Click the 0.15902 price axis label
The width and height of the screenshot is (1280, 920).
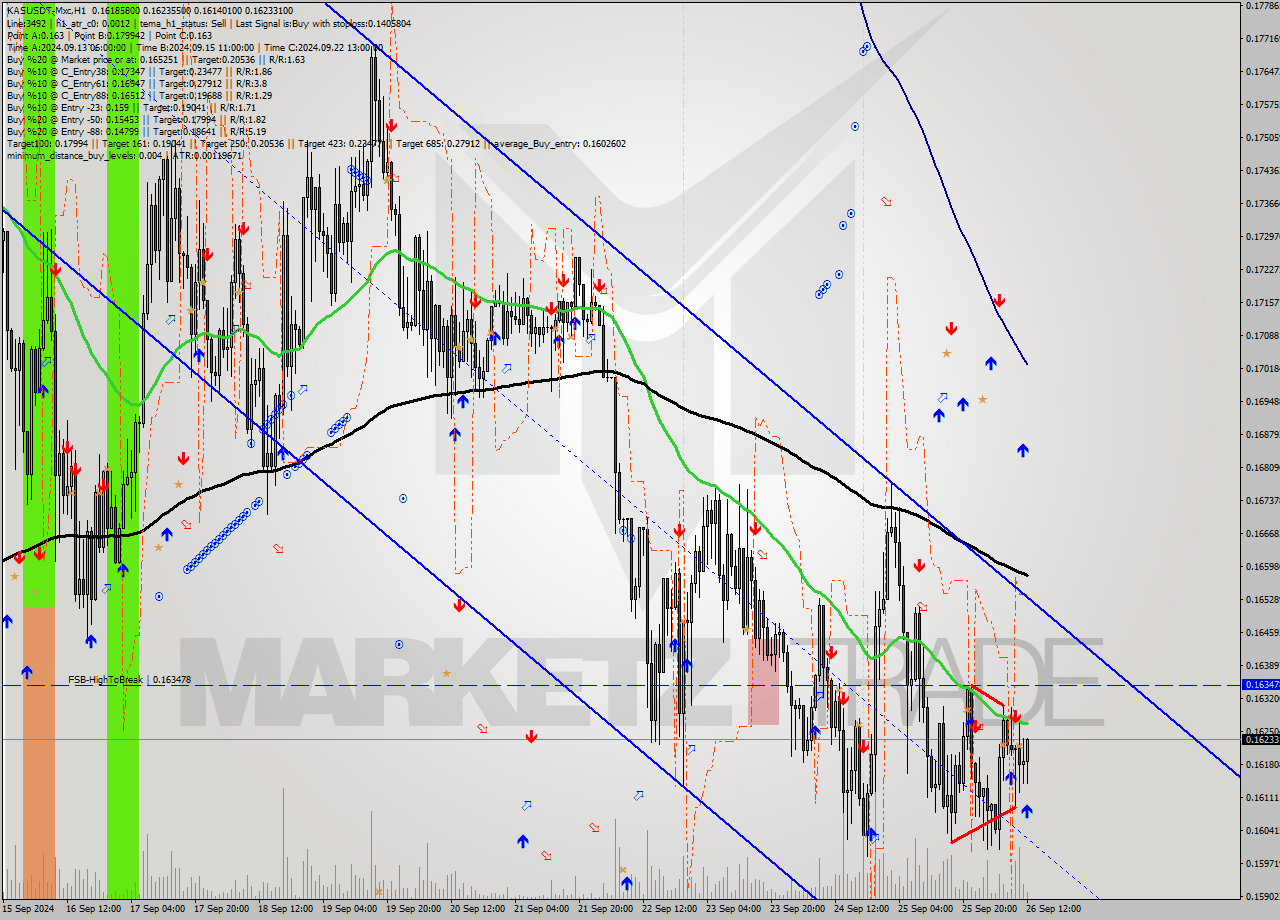1261,896
